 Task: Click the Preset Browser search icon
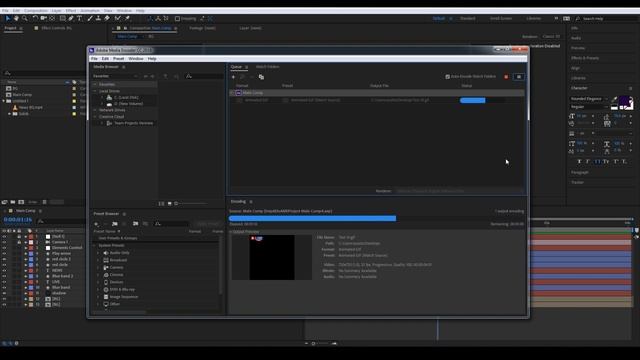click(x=158, y=224)
